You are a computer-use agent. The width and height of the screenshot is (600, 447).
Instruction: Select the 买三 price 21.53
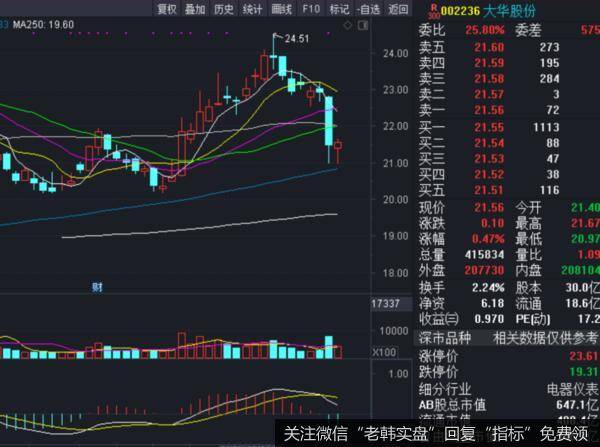pyautogui.click(x=489, y=159)
